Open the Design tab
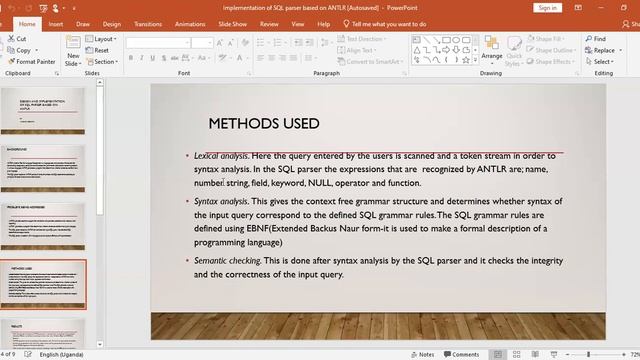This screenshot has height=360, width=640. (x=112, y=24)
